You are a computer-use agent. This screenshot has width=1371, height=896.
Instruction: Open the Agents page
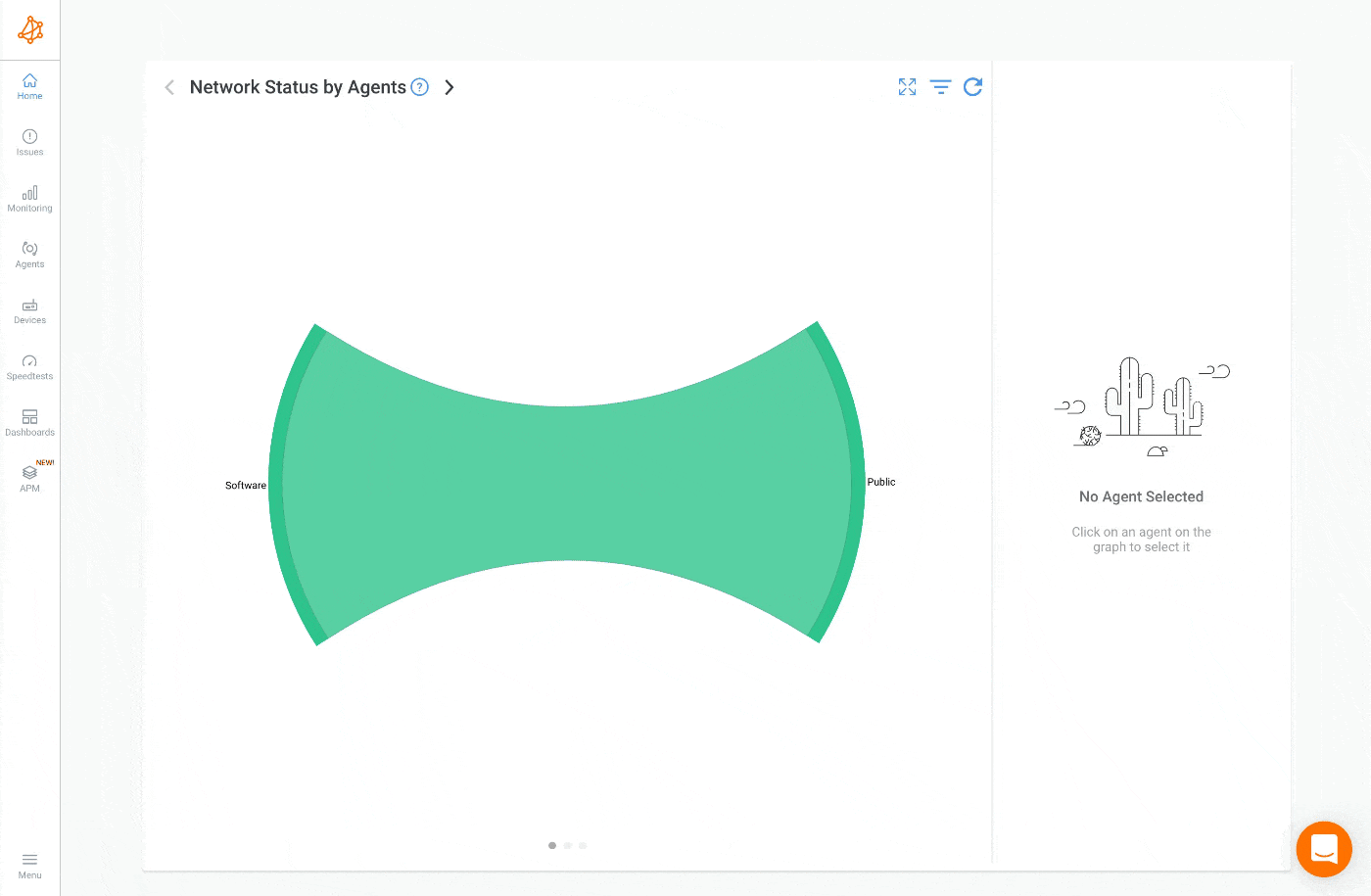click(29, 255)
